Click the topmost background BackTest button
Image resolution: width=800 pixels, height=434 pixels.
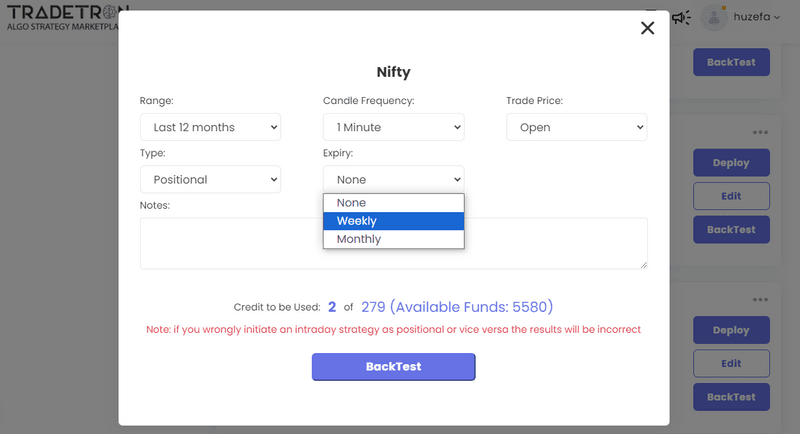(731, 62)
